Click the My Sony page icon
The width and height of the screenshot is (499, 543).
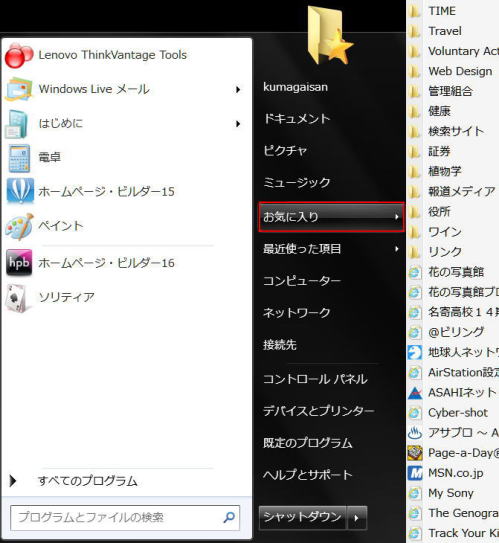coord(415,493)
